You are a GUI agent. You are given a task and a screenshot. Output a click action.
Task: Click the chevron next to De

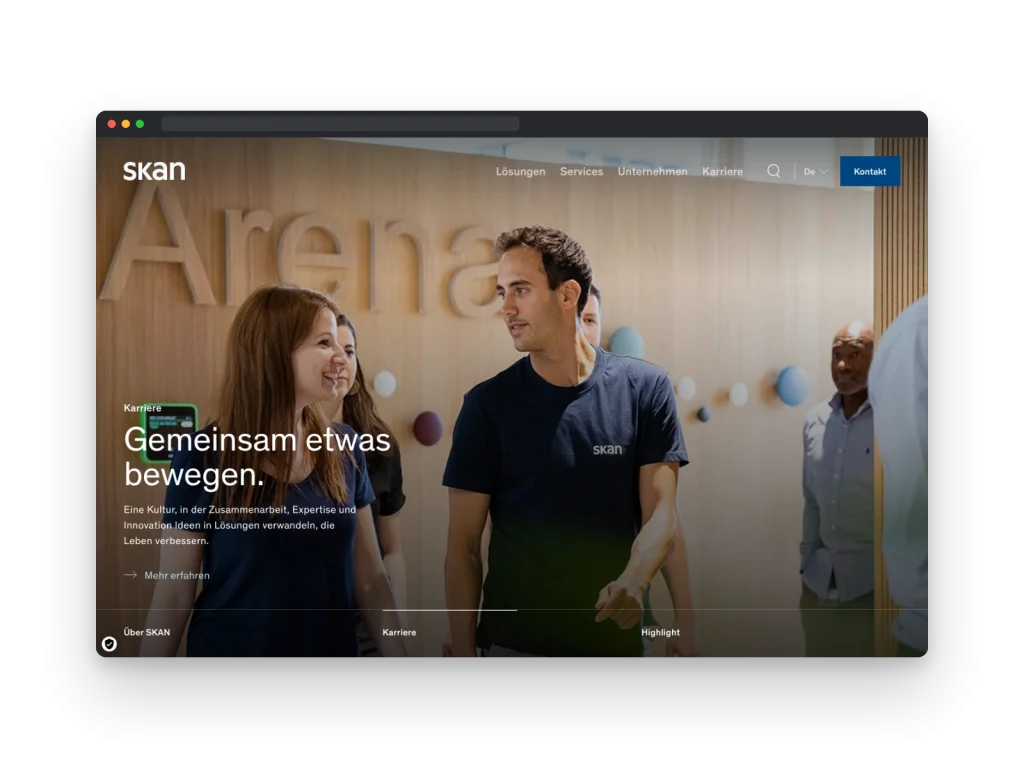(824, 172)
